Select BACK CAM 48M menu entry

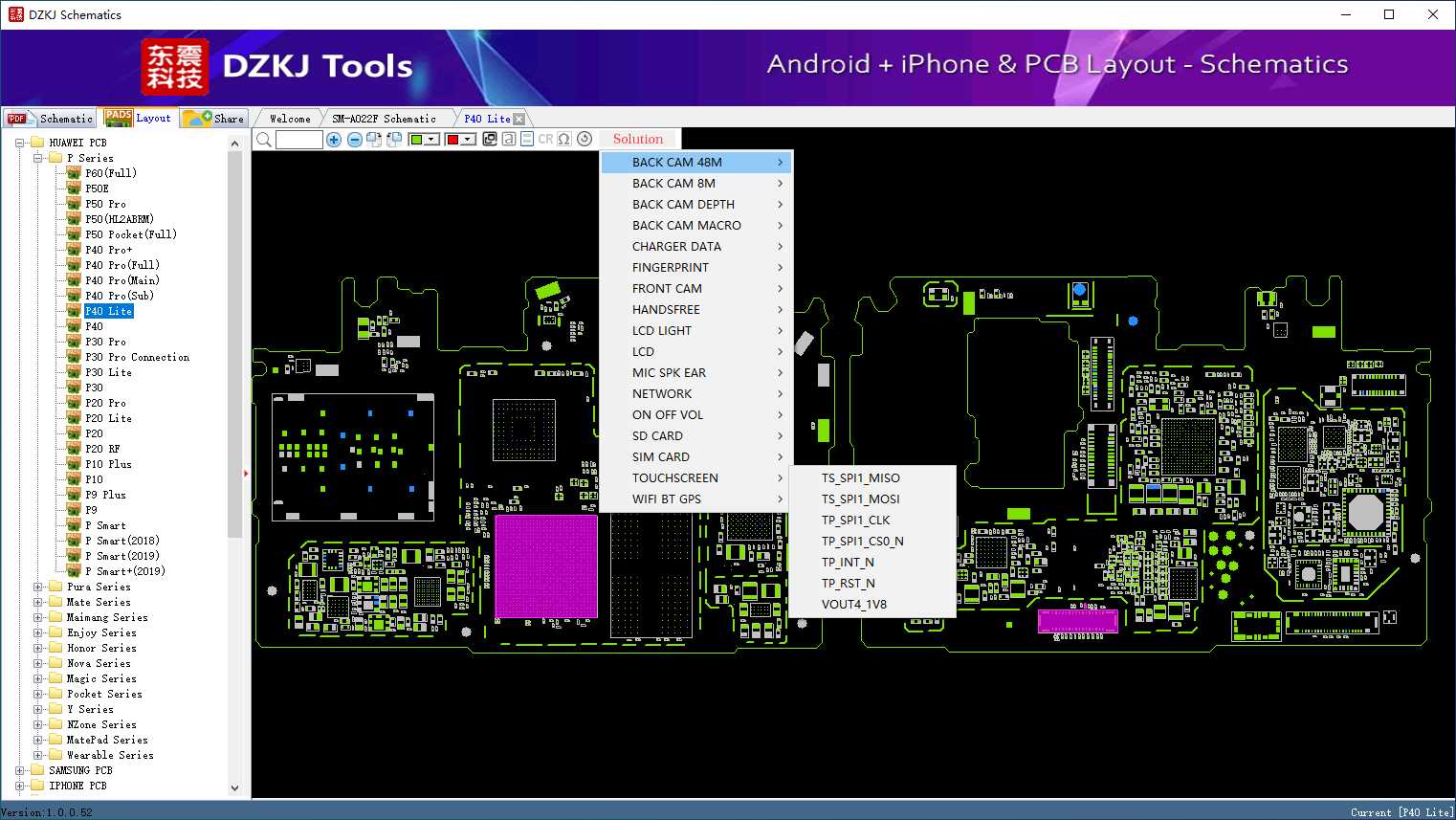696,163
